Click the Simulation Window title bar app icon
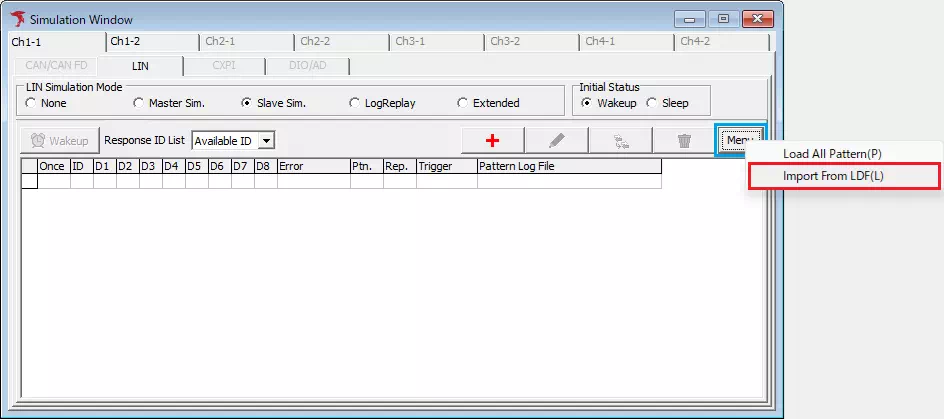Screen dimensions: 944x419 coord(17,20)
